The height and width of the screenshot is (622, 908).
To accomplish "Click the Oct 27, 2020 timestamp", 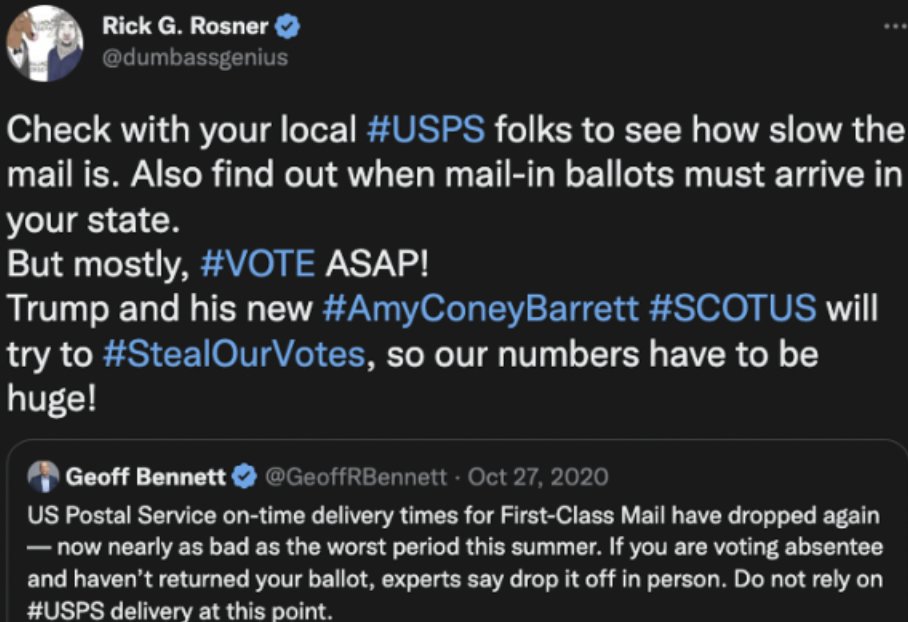I will point(538,477).
